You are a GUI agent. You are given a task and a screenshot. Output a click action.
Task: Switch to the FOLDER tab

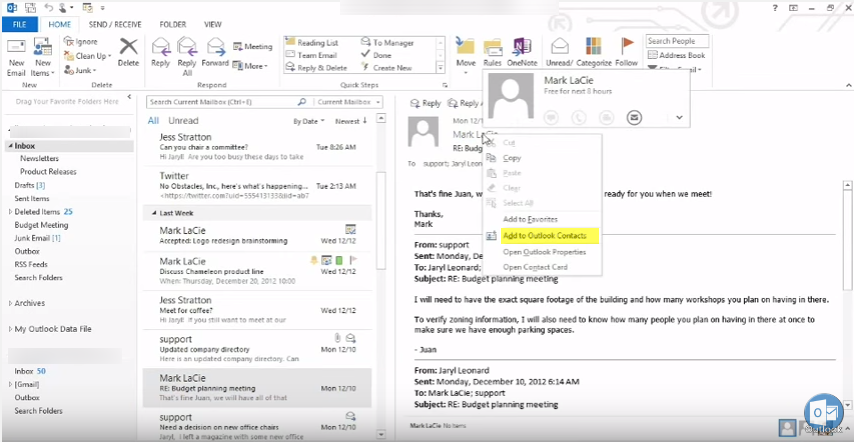click(x=173, y=24)
